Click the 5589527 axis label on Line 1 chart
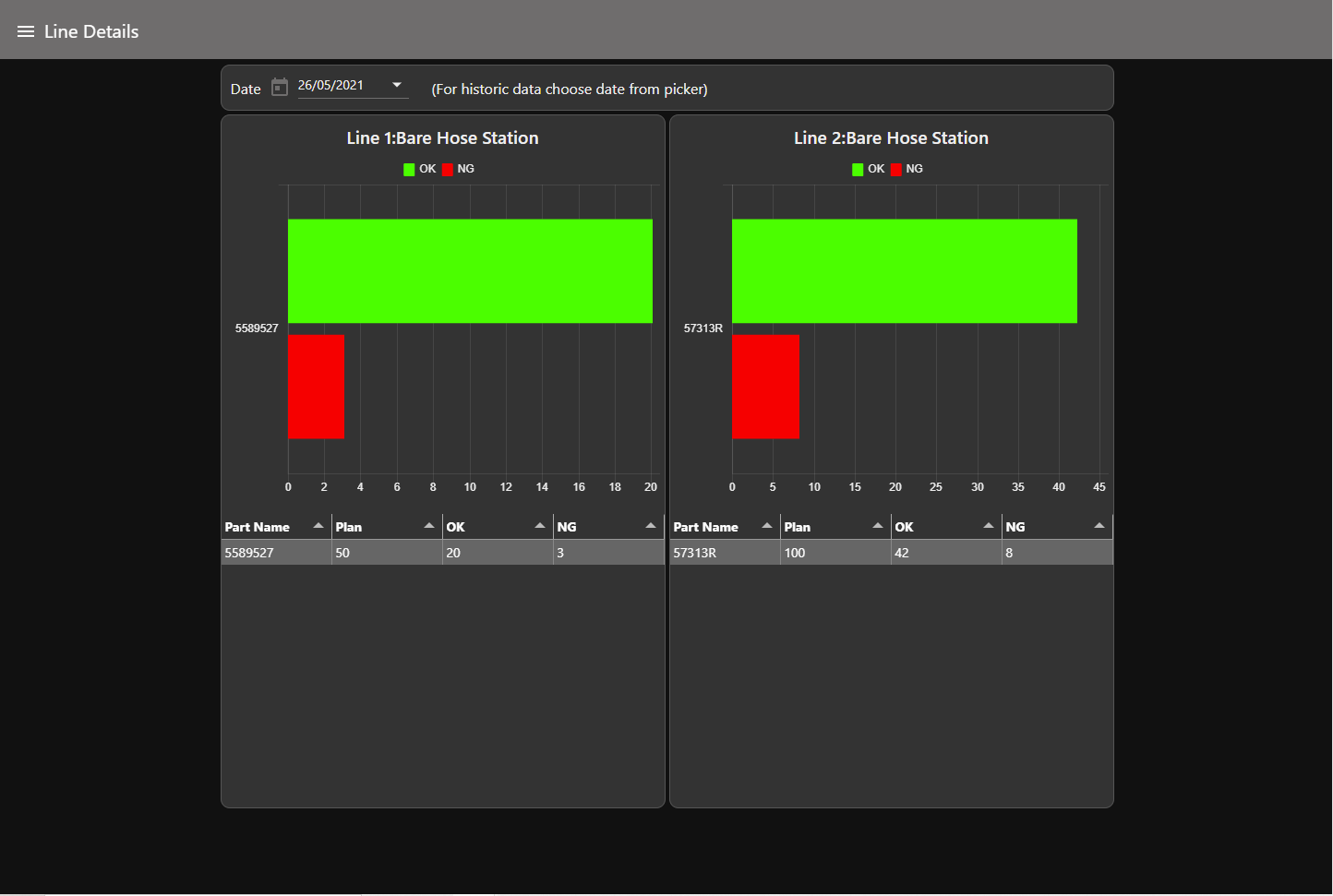 pos(257,329)
